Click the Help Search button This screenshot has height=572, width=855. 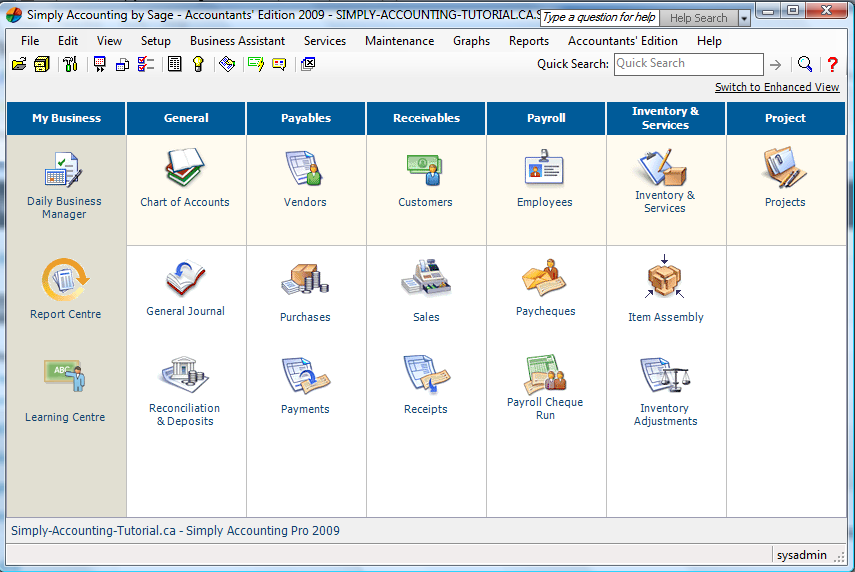click(699, 19)
